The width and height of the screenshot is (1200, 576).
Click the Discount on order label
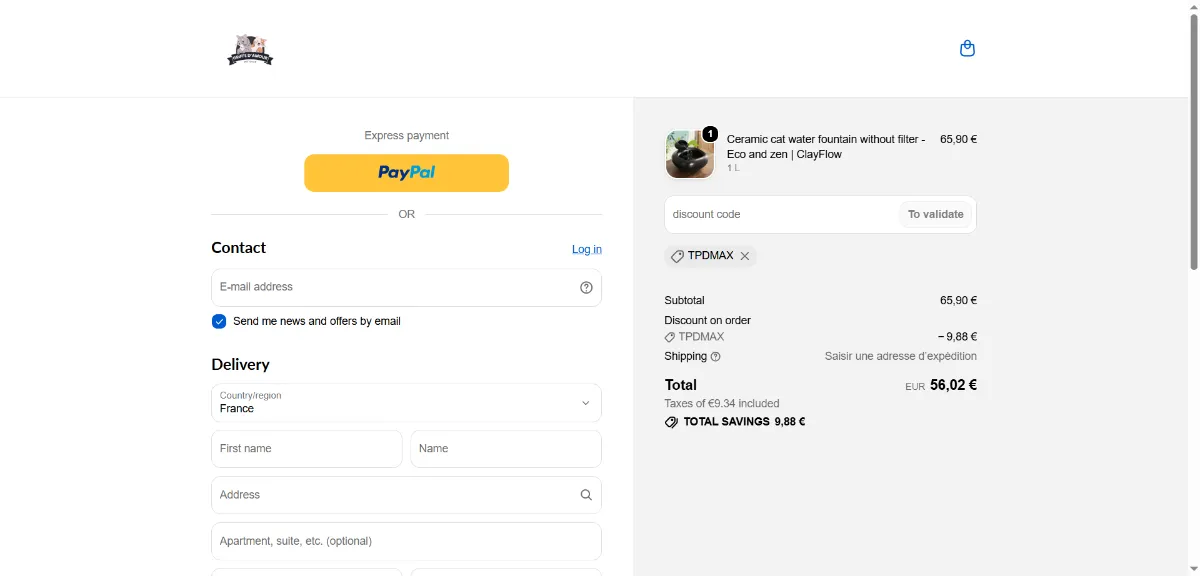click(x=708, y=320)
